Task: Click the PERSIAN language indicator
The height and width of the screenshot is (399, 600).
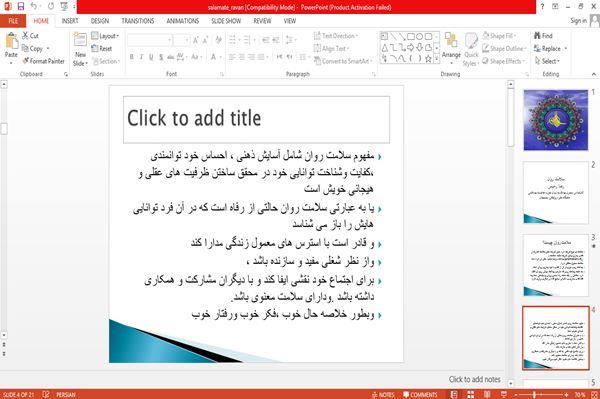Action: point(66,394)
